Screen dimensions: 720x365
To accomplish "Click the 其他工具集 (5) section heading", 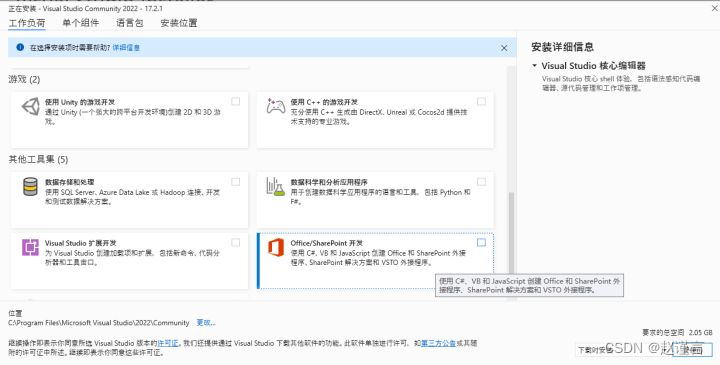I will [38, 159].
